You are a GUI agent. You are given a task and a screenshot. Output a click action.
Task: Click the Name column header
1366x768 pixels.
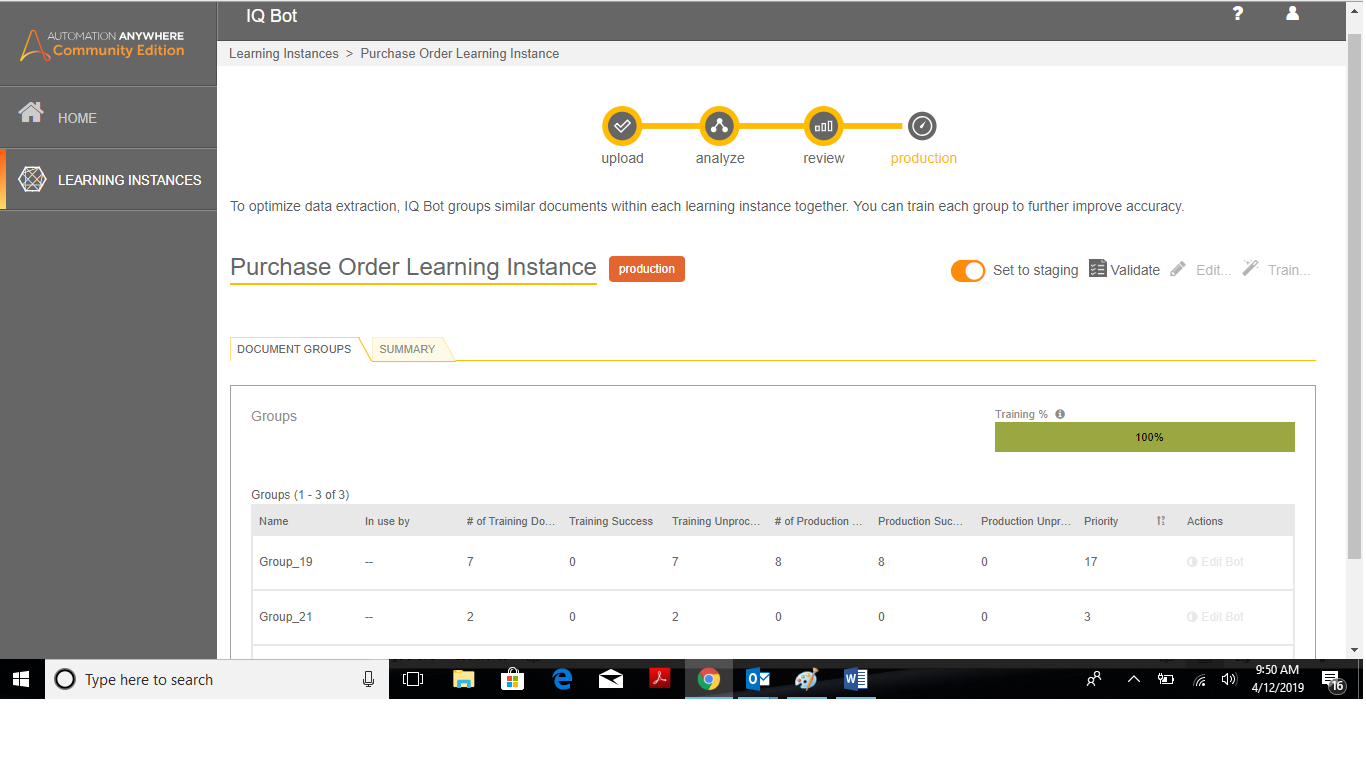pos(273,521)
